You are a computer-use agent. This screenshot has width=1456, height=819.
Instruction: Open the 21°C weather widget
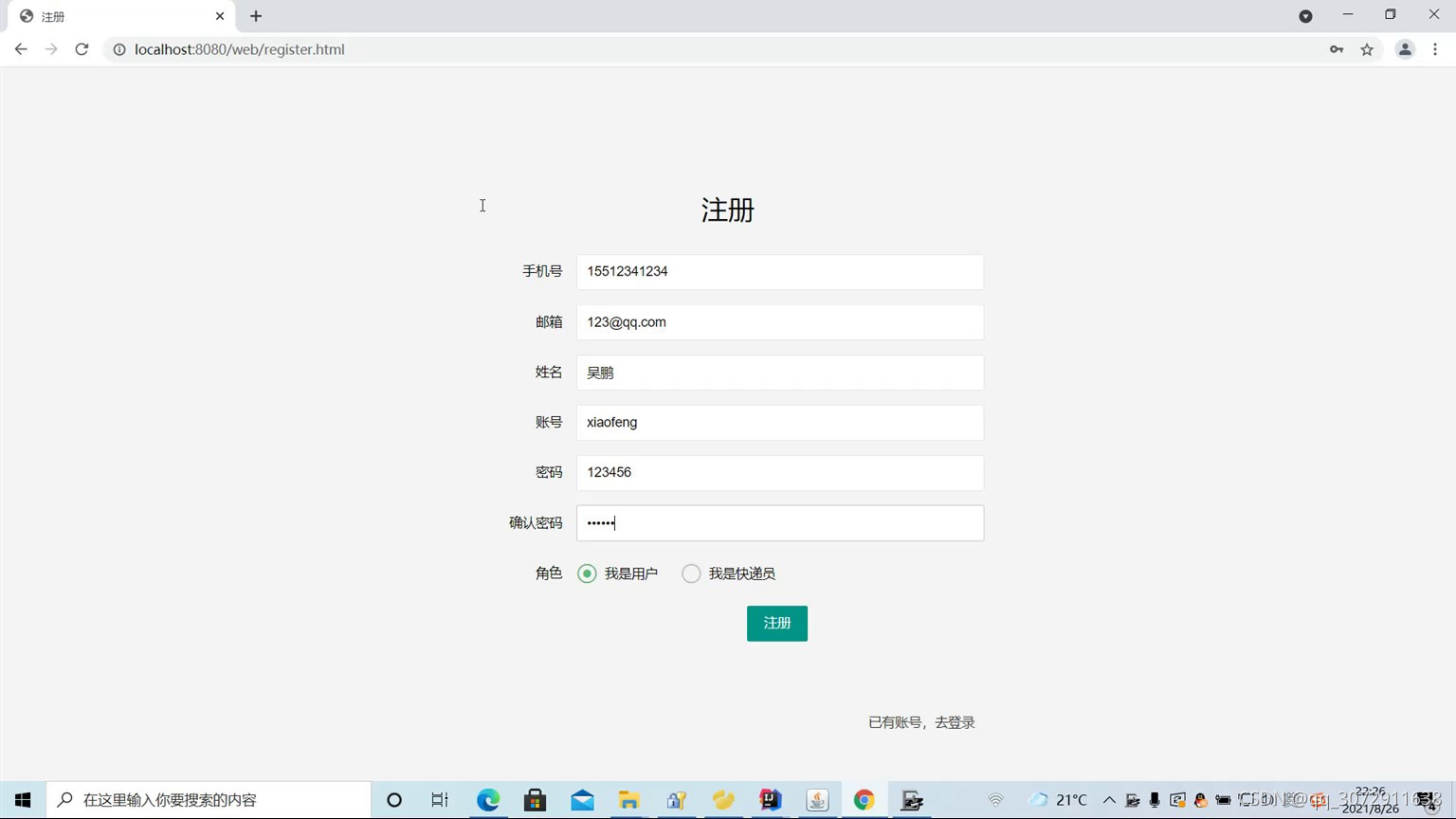(1058, 800)
